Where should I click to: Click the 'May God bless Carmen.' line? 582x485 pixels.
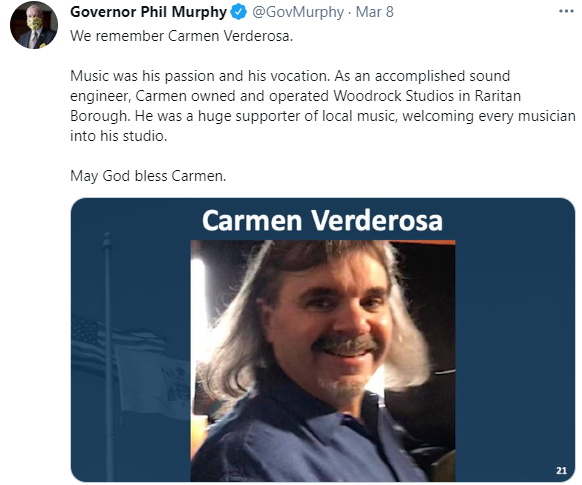(148, 176)
